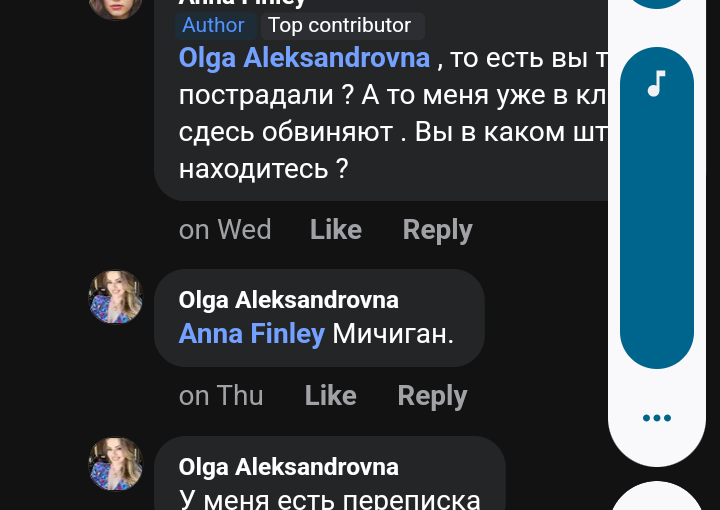Open Olga Aleksandrovna's name above the переписка comment
Image resolution: width=720 pixels, height=510 pixels.
(288, 467)
